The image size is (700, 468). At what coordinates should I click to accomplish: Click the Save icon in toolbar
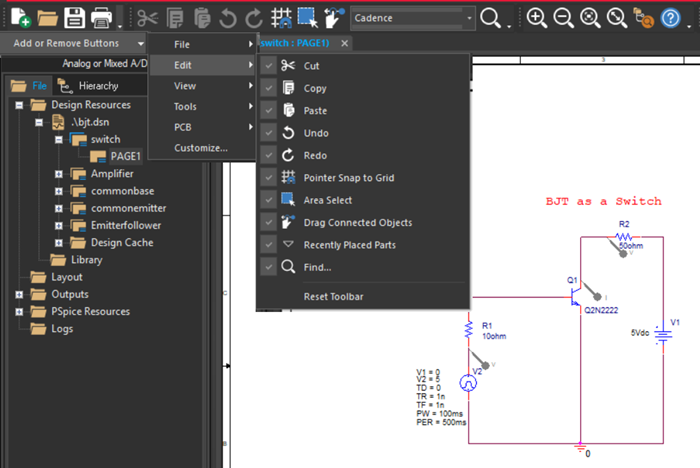(74, 17)
